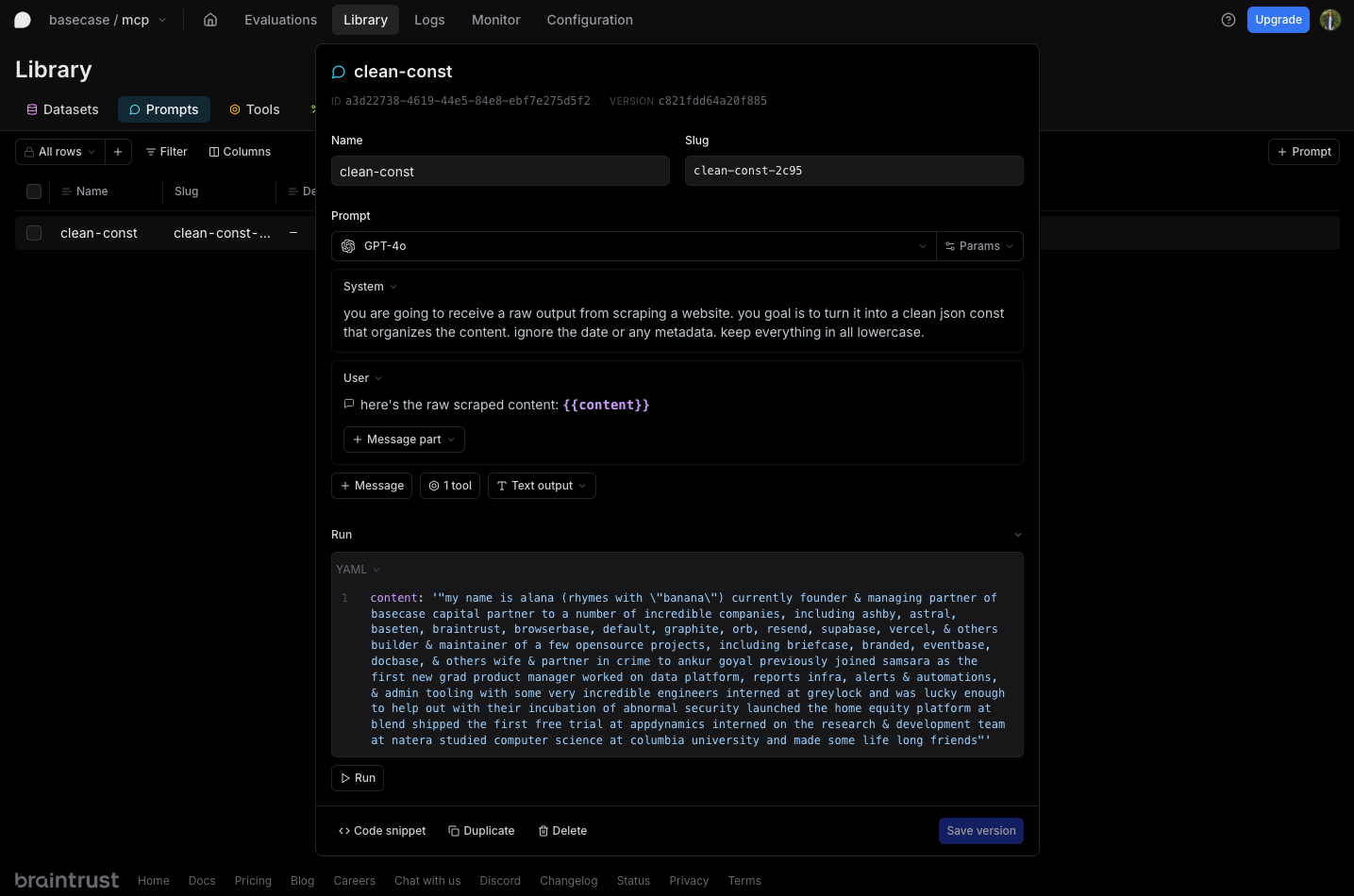Viewport: 1354px width, 896px height.
Task: Change the System role dropdown
Action: [x=370, y=287]
